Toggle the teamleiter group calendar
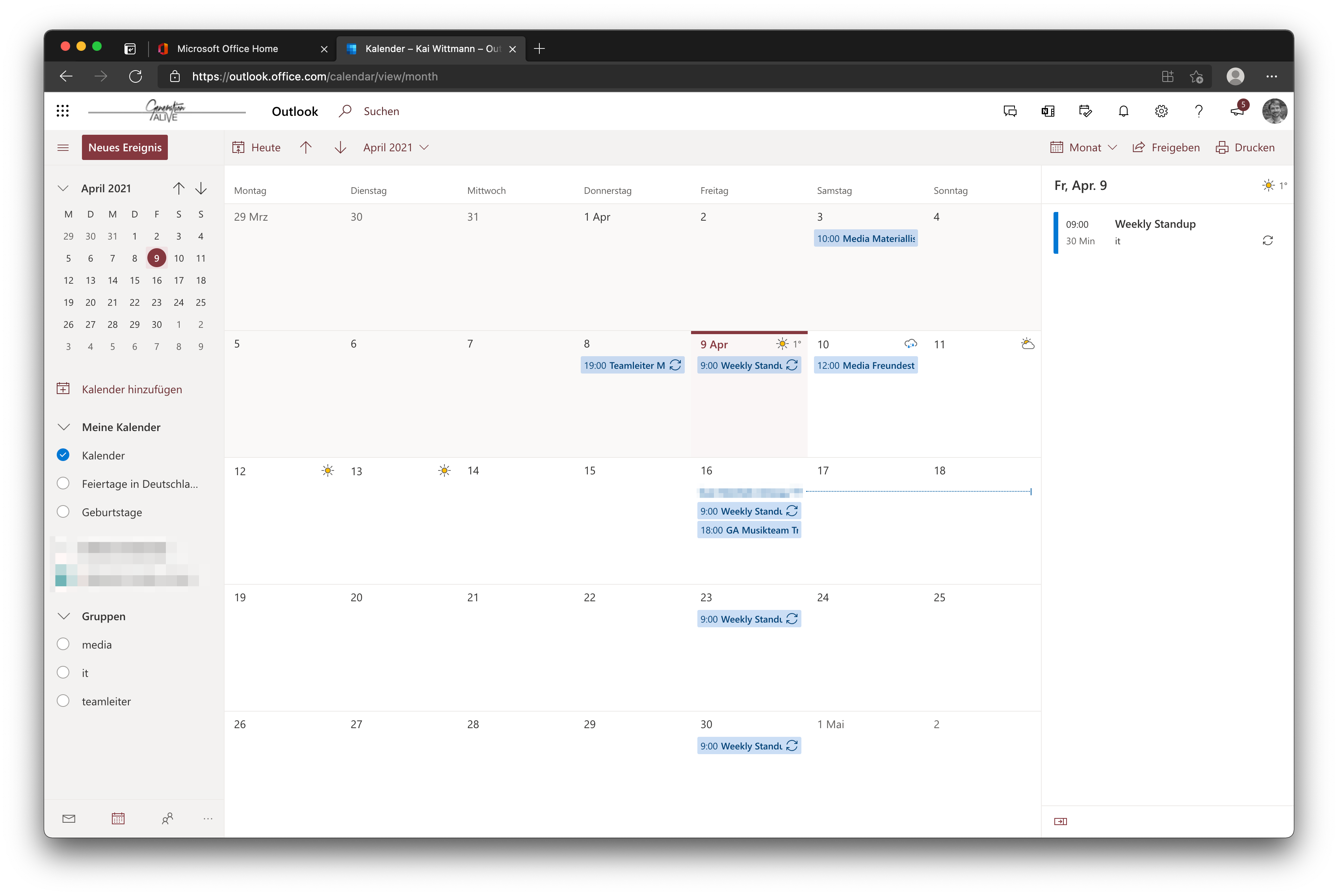Image resolution: width=1338 pixels, height=896 pixels. point(63,701)
